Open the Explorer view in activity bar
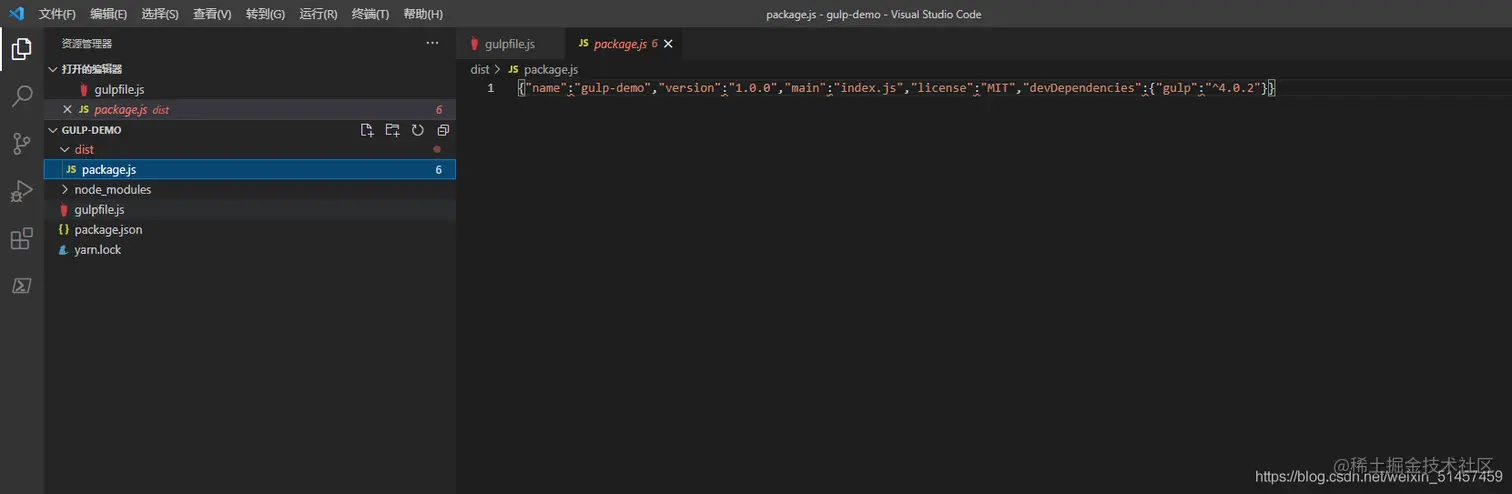1512x494 pixels. (21, 49)
